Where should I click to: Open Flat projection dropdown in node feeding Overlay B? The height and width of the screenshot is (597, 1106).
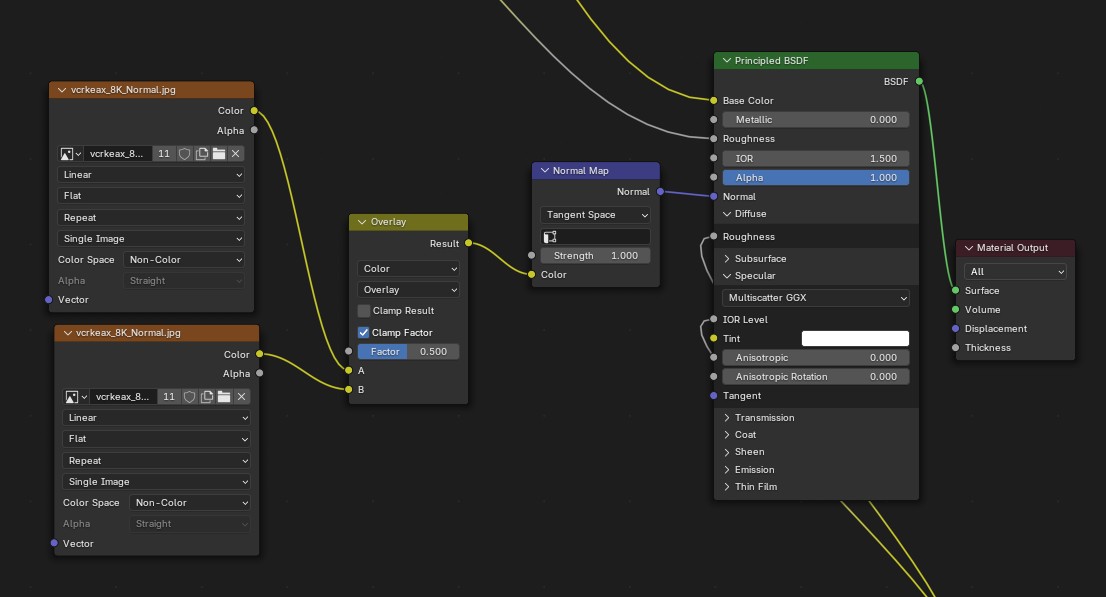(x=156, y=439)
